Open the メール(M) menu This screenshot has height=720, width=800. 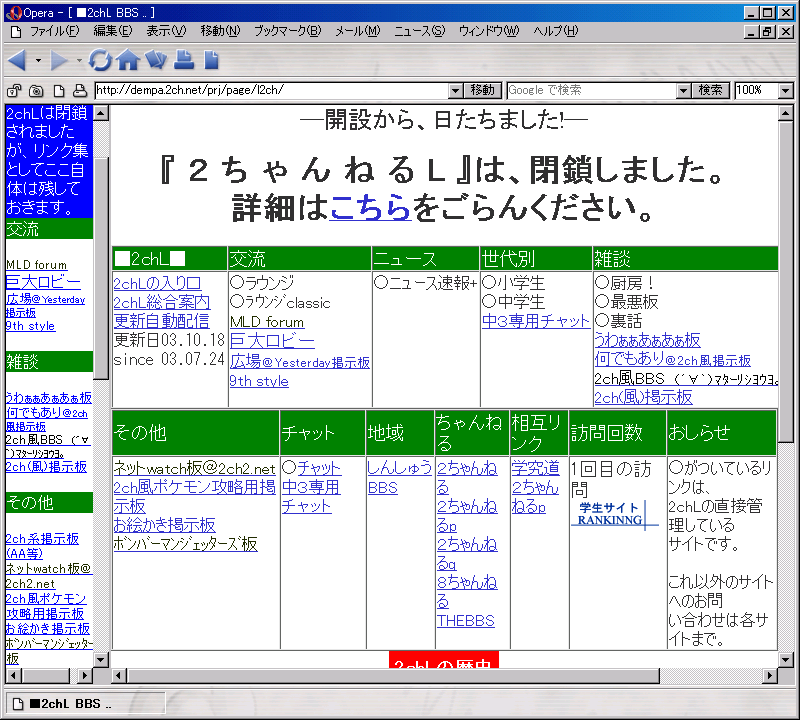click(358, 31)
